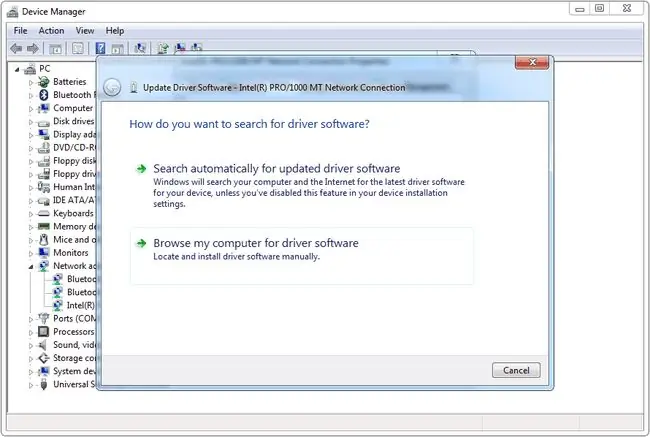Select the Batteries category icon

(43, 82)
